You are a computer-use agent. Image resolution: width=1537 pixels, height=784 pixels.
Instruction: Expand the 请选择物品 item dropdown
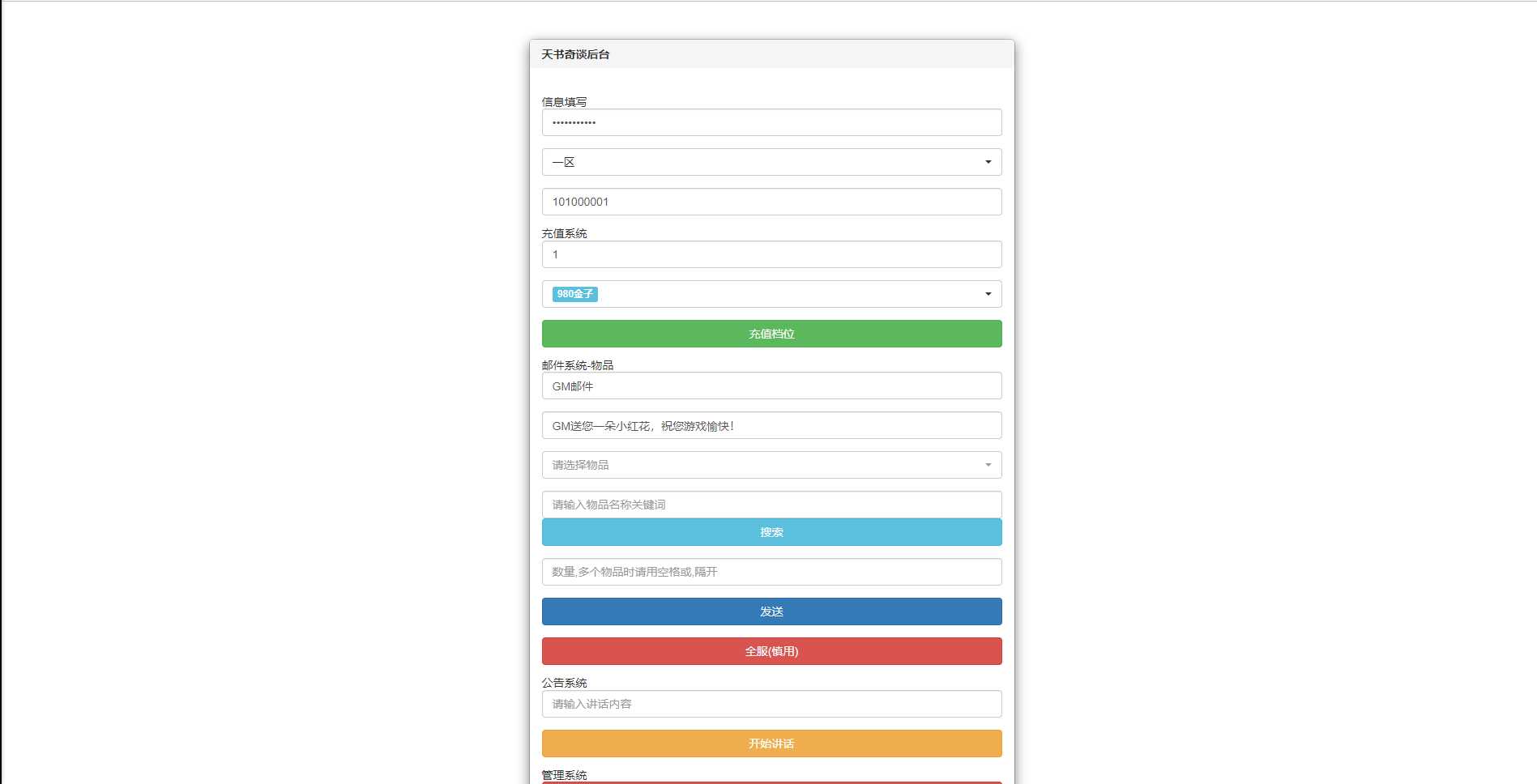pyautogui.click(x=771, y=465)
